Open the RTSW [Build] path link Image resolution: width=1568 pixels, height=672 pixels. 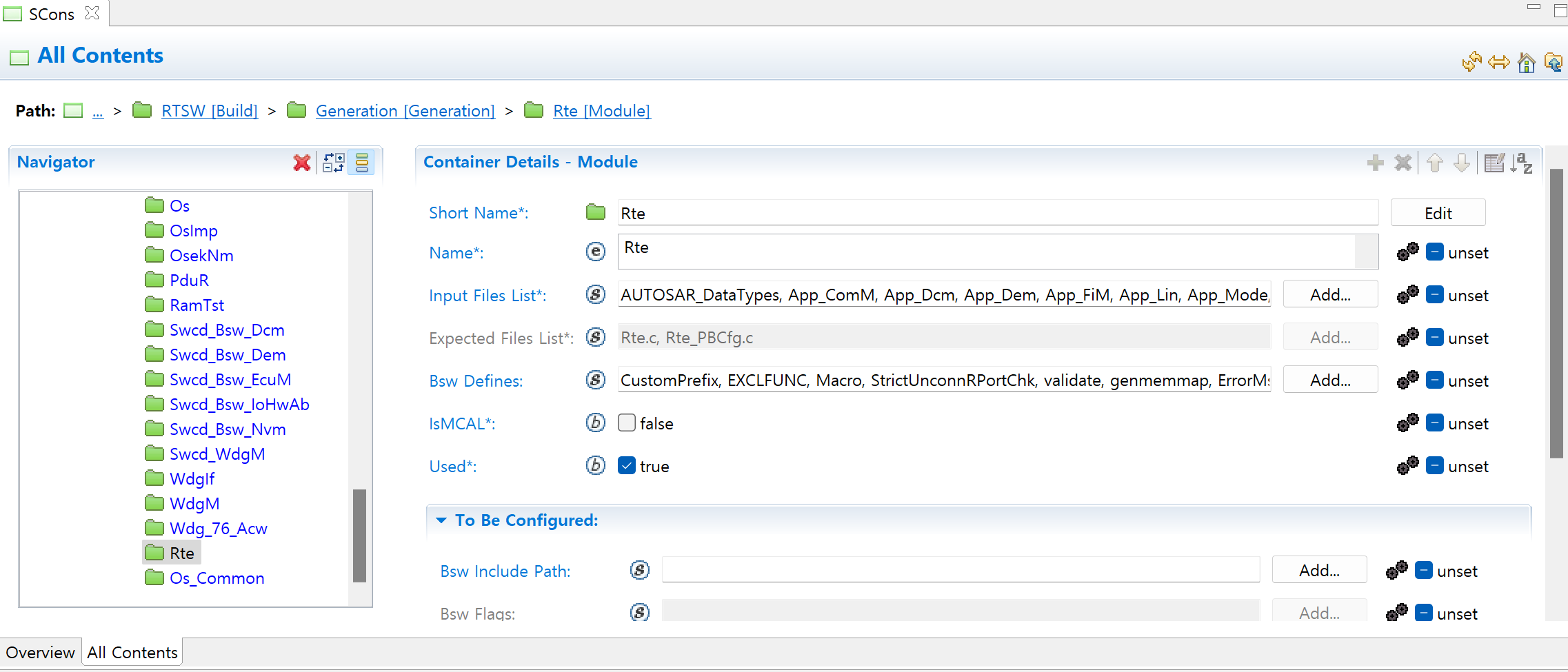click(x=210, y=111)
